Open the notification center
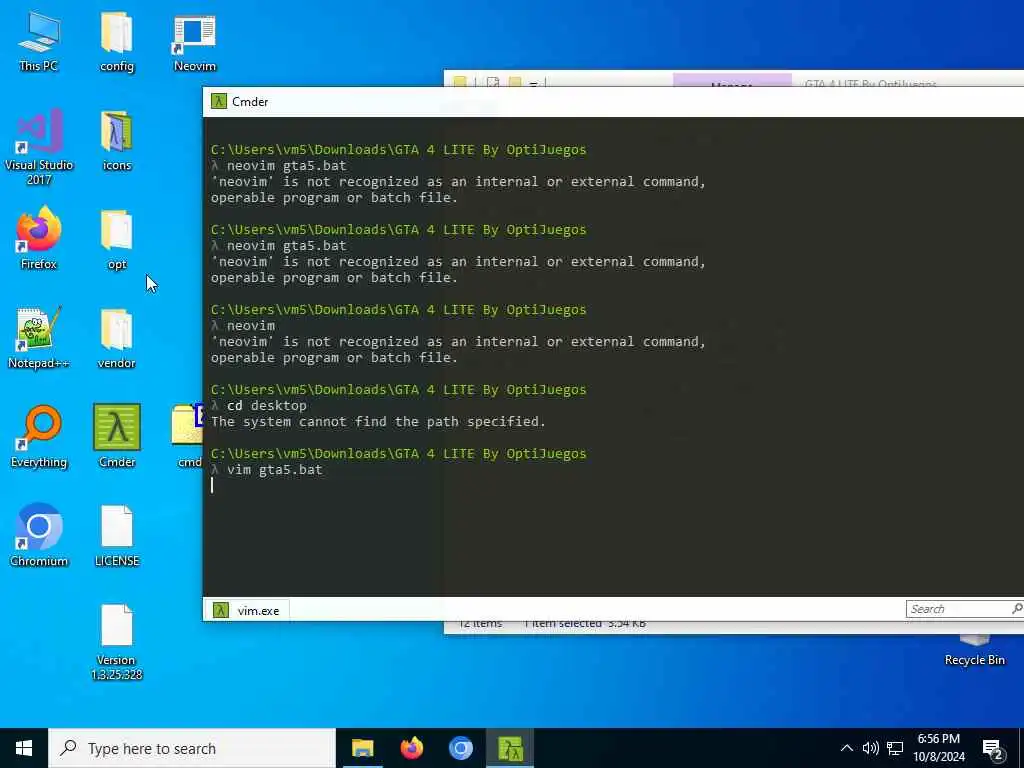Viewport: 1024px width, 768px height. click(993, 749)
